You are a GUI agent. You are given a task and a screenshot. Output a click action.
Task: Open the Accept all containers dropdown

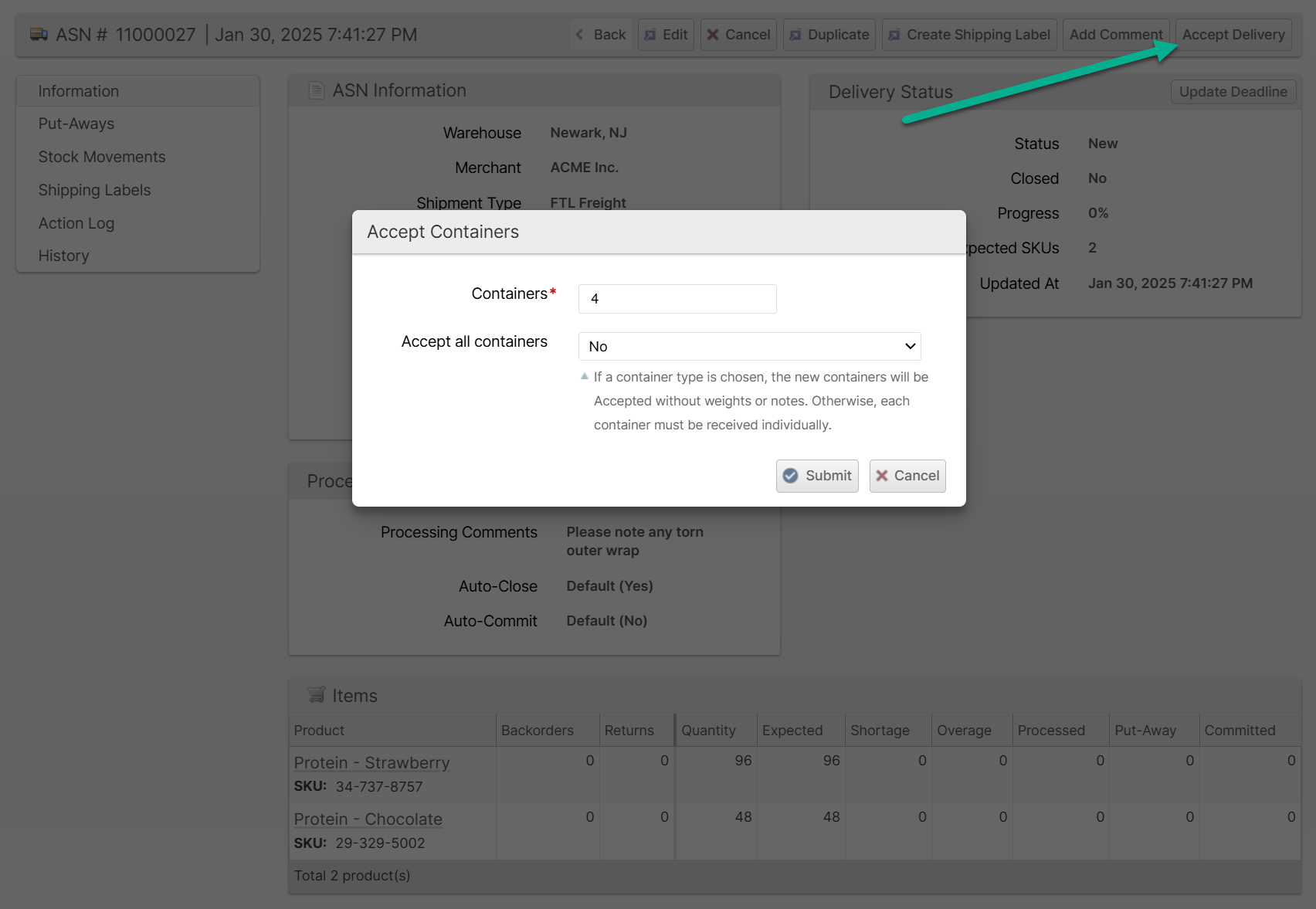(x=749, y=346)
